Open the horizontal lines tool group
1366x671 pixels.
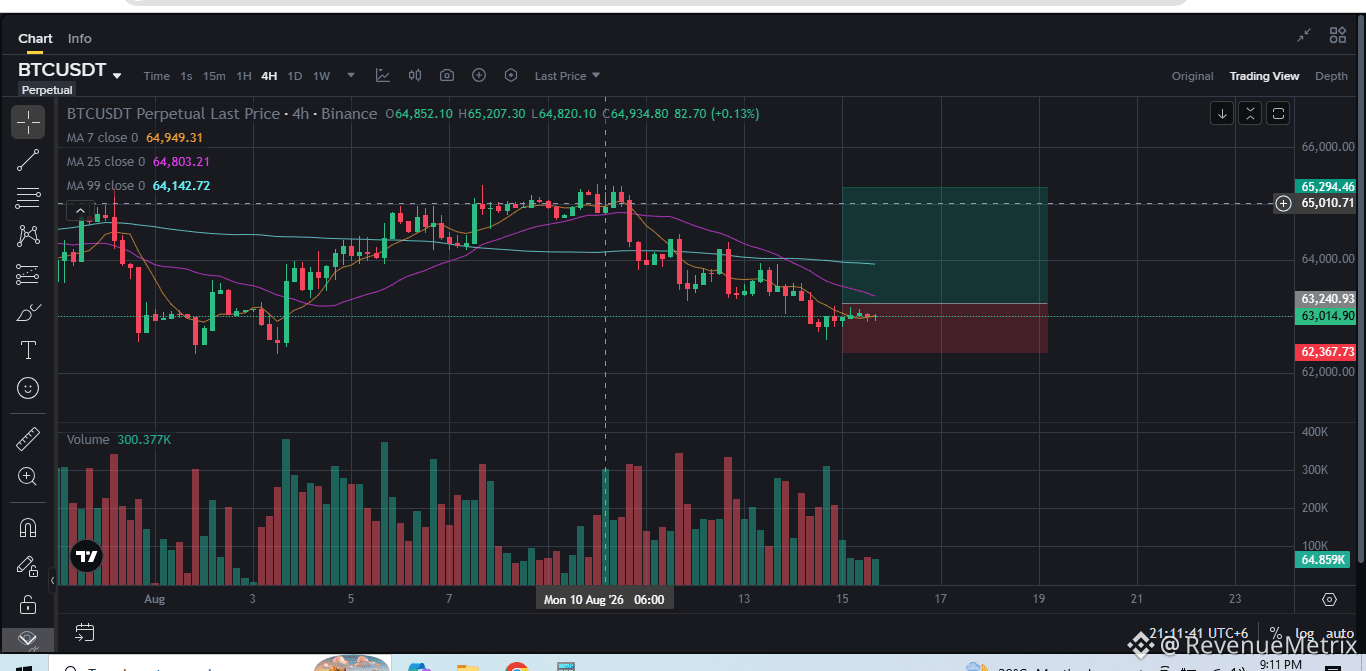click(28, 198)
